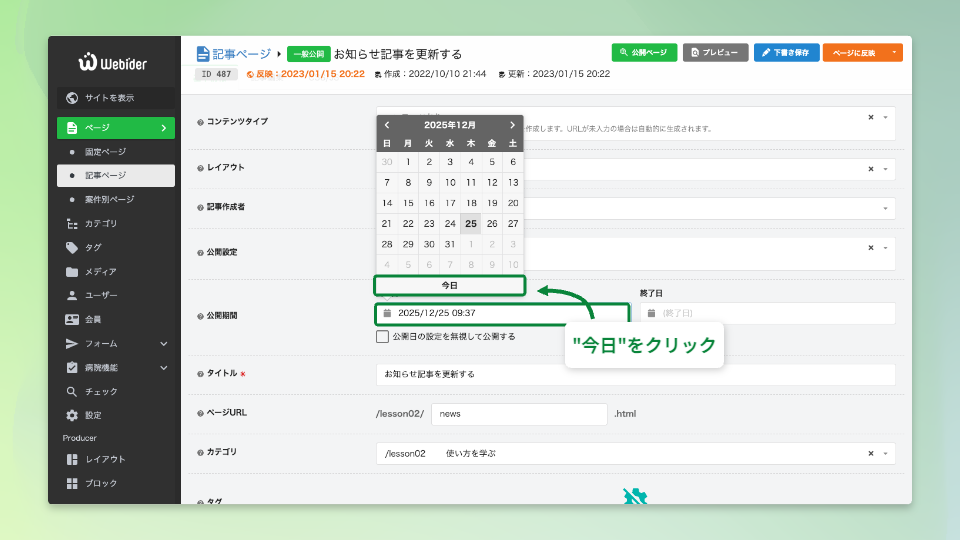
Task: Select 固定ページ in the sidebar
Action: click(105, 152)
